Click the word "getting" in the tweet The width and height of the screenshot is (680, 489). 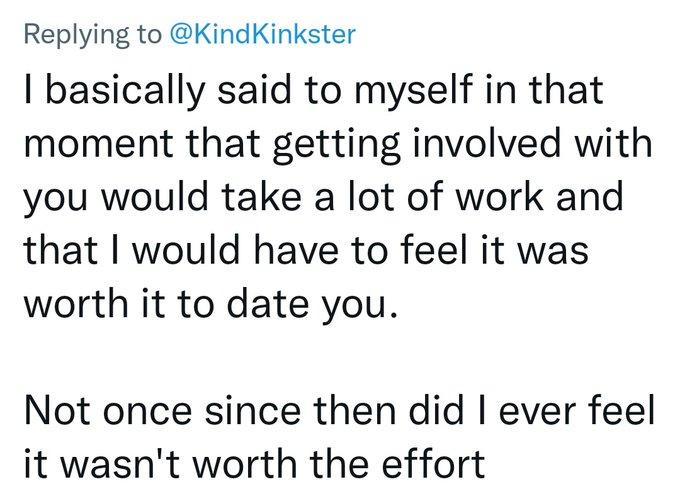coord(337,145)
